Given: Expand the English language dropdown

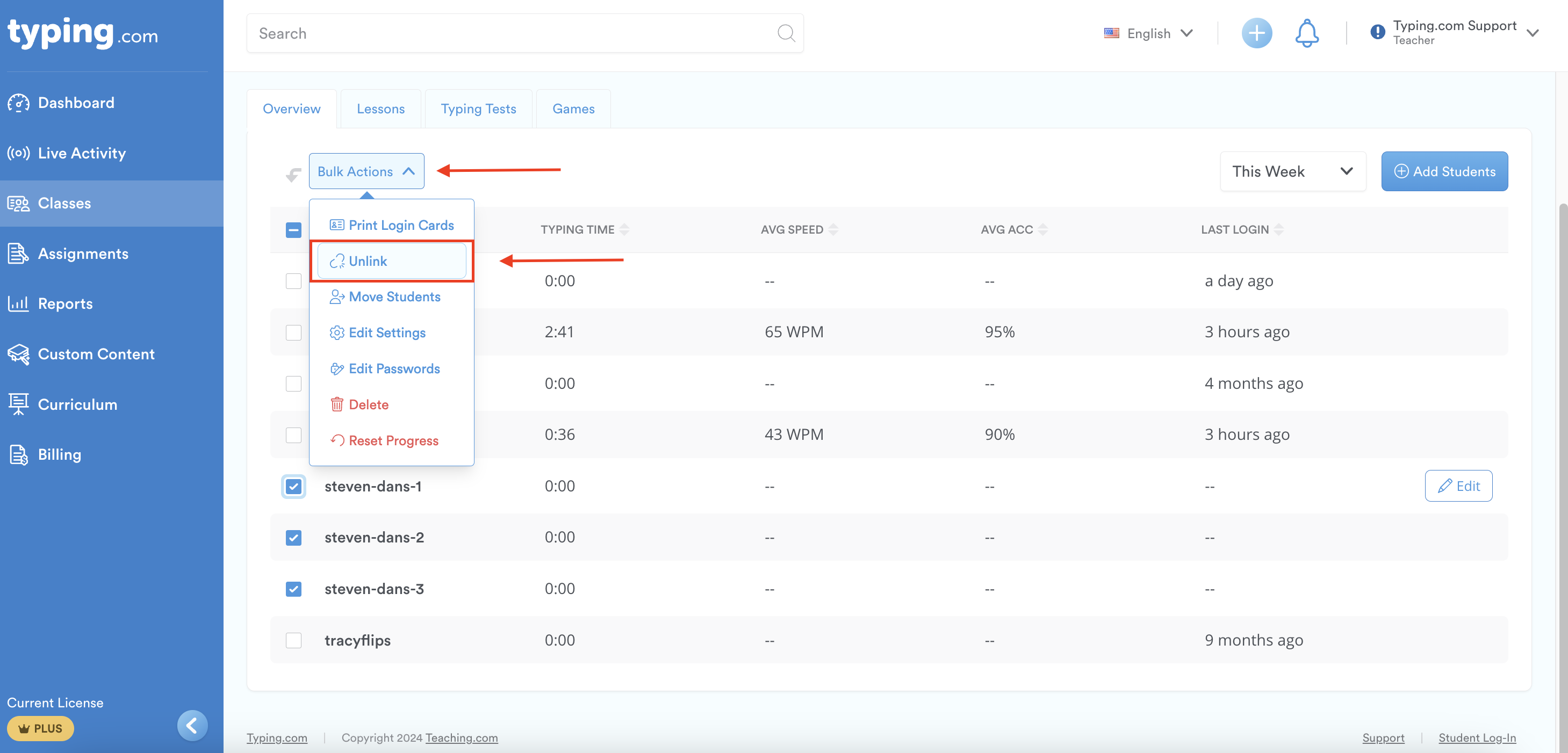Looking at the screenshot, I should point(1149,33).
